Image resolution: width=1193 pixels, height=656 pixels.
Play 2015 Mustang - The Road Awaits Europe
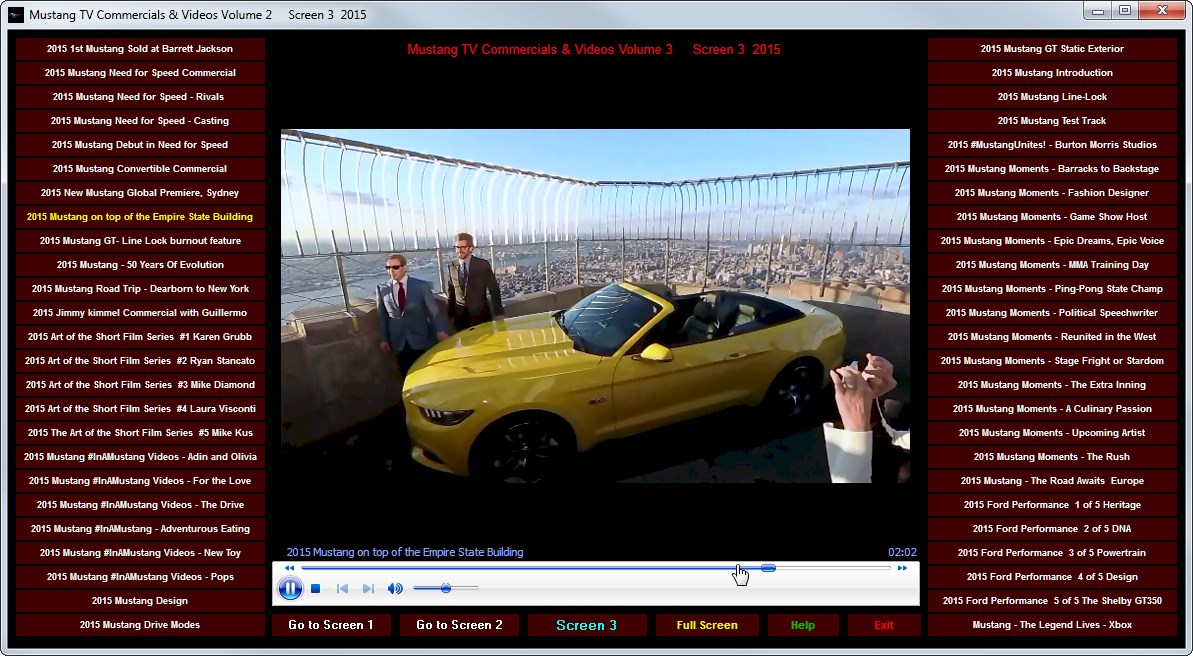[1052, 480]
